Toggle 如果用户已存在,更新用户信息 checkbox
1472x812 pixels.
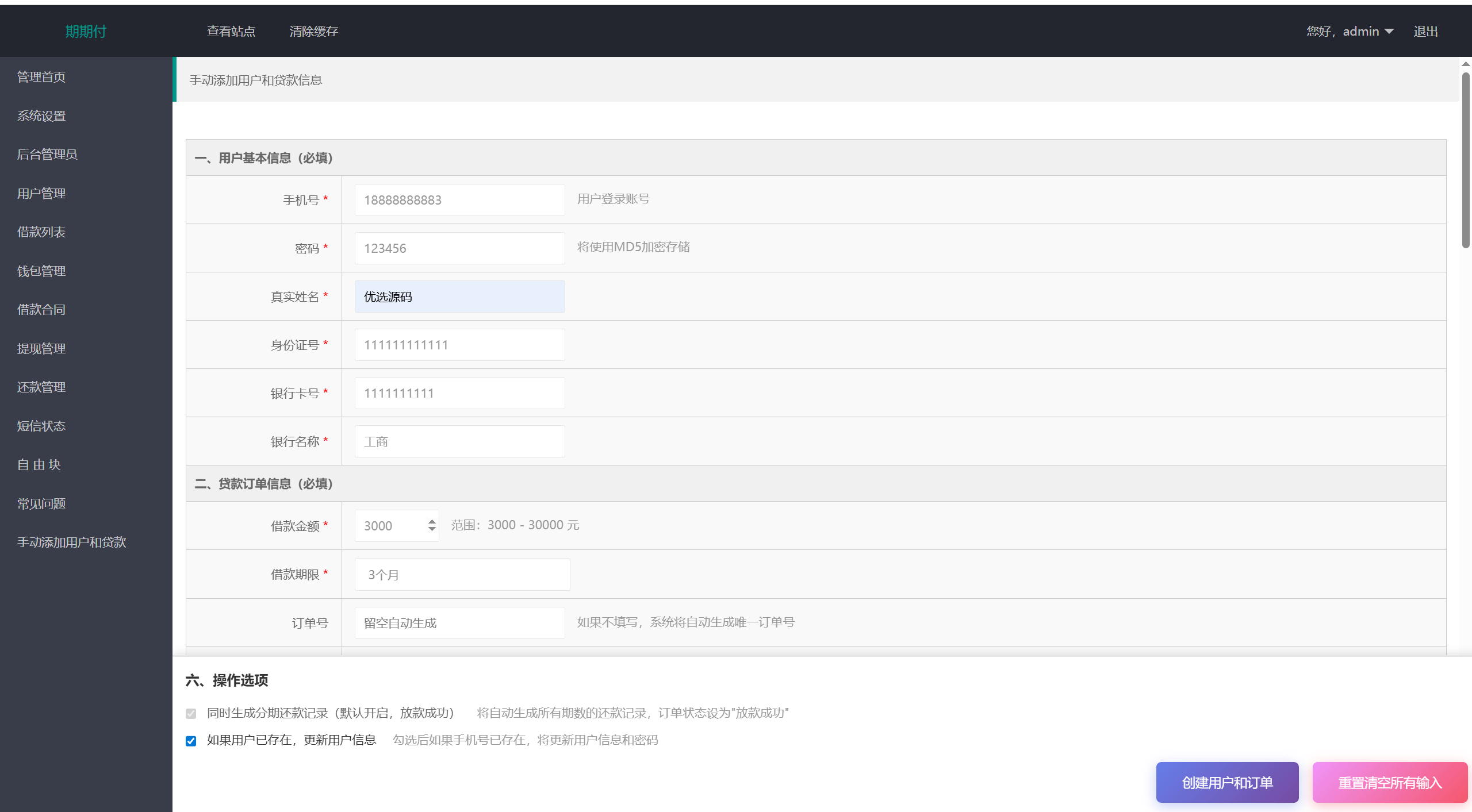[191, 741]
